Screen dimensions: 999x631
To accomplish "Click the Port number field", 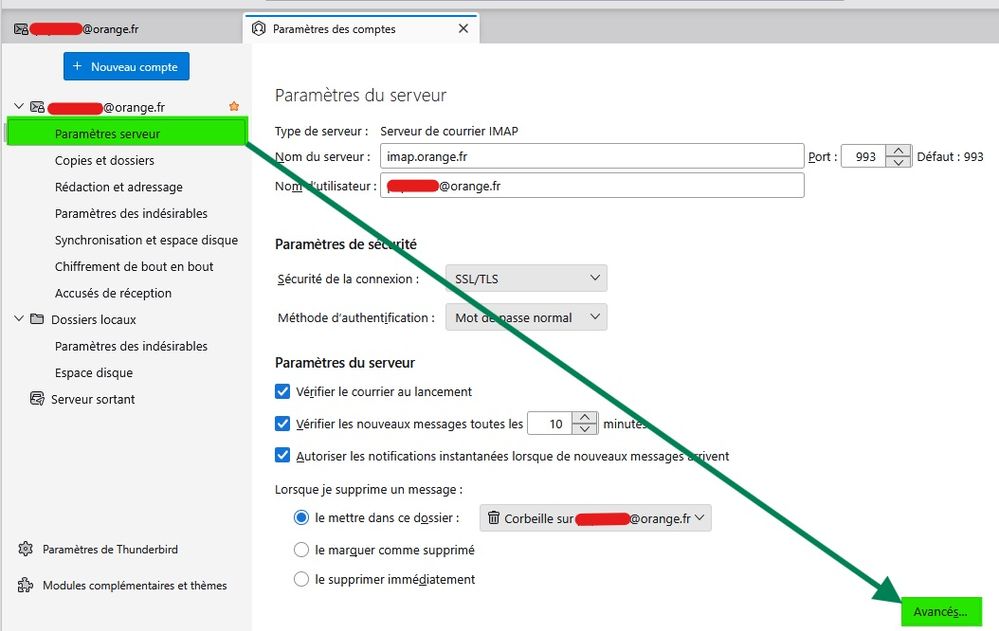I will (x=863, y=156).
